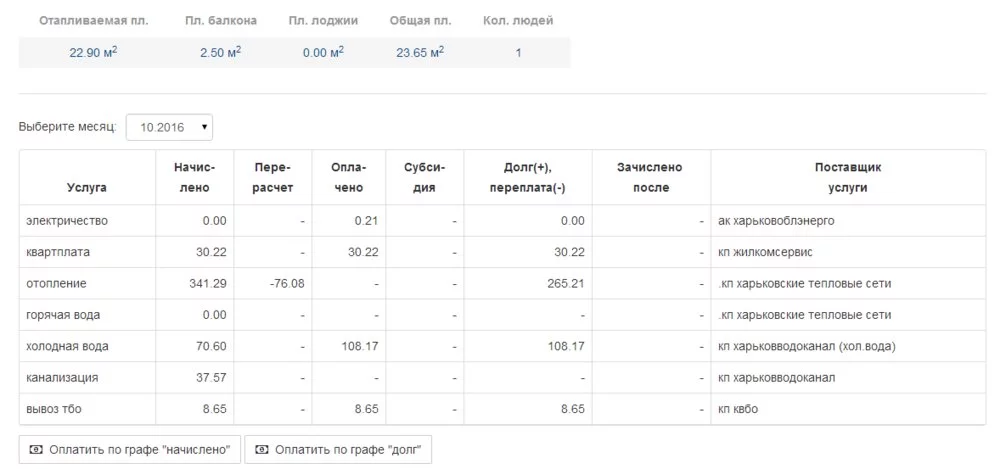Click the 'вывоз тбо' service row
The image size is (1000, 469).
tap(57, 410)
